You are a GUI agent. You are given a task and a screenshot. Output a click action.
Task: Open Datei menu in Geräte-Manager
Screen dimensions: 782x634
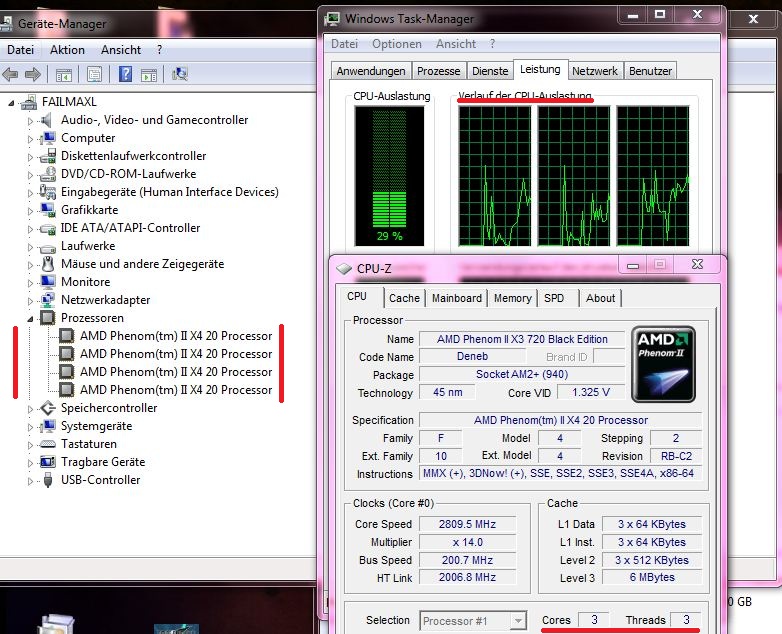pos(20,50)
